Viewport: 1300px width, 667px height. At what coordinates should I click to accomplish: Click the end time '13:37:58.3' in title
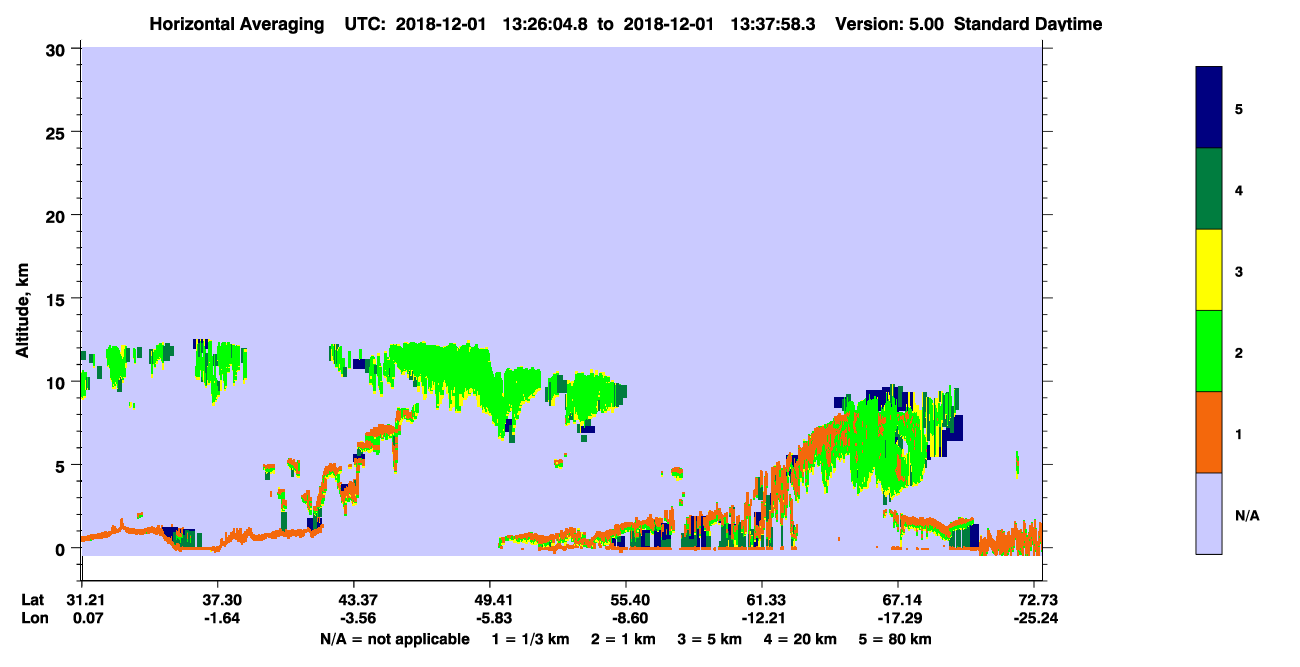click(774, 23)
